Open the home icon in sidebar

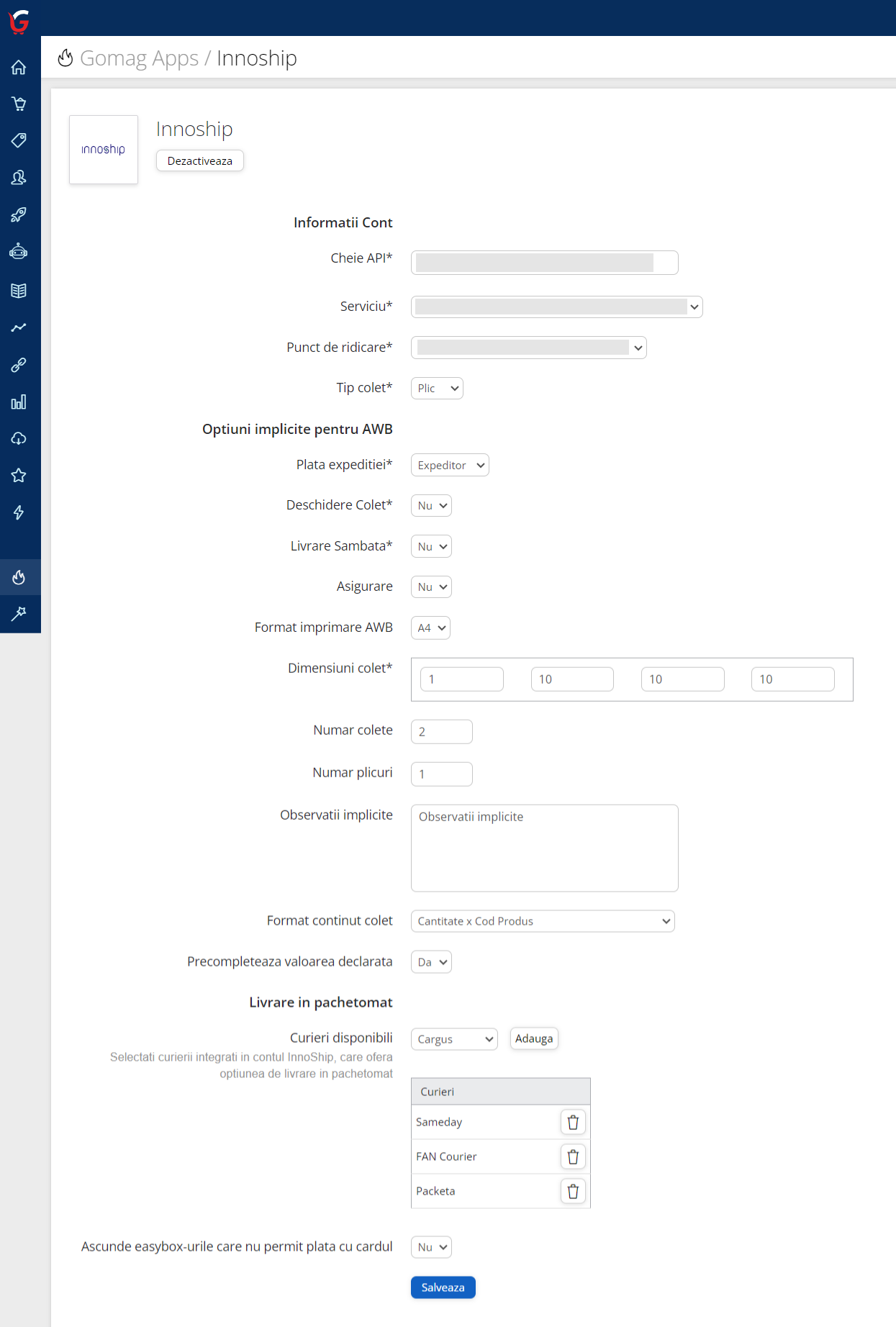pos(19,68)
